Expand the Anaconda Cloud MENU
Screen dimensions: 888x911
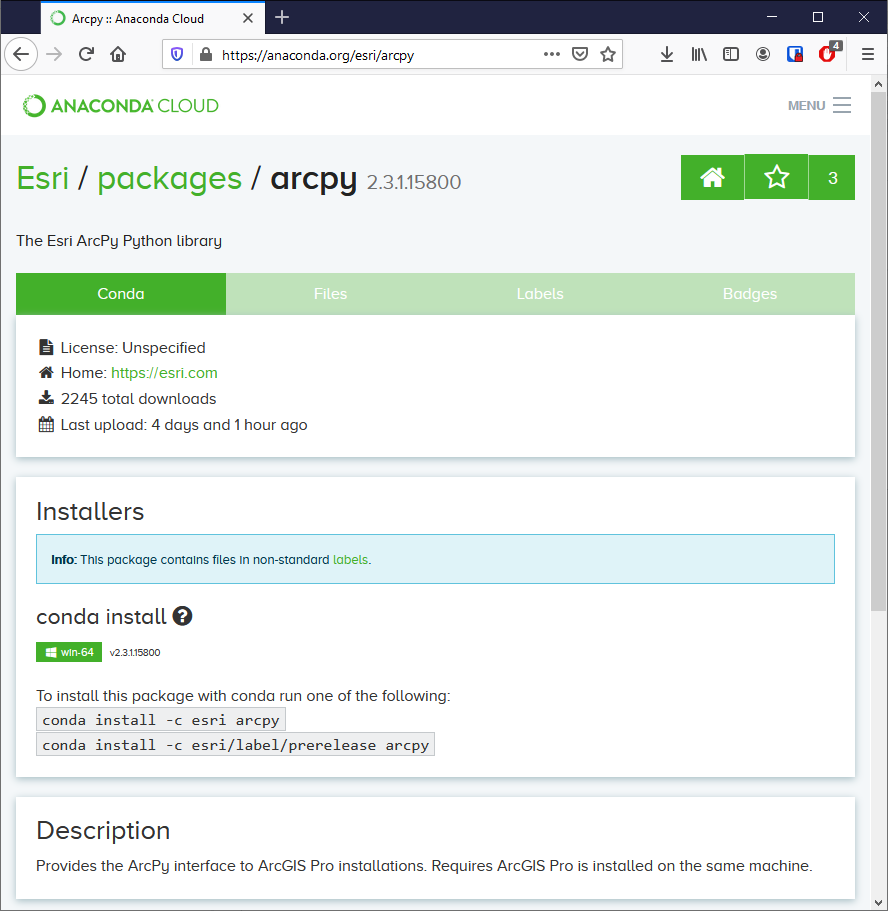(820, 105)
